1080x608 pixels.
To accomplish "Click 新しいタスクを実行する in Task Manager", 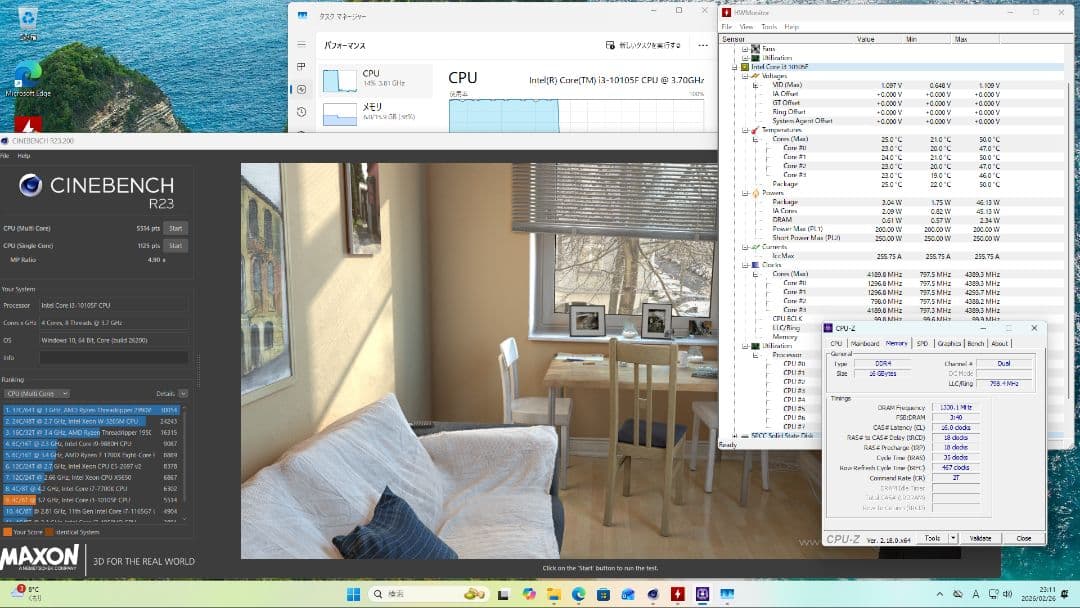I will (643, 45).
